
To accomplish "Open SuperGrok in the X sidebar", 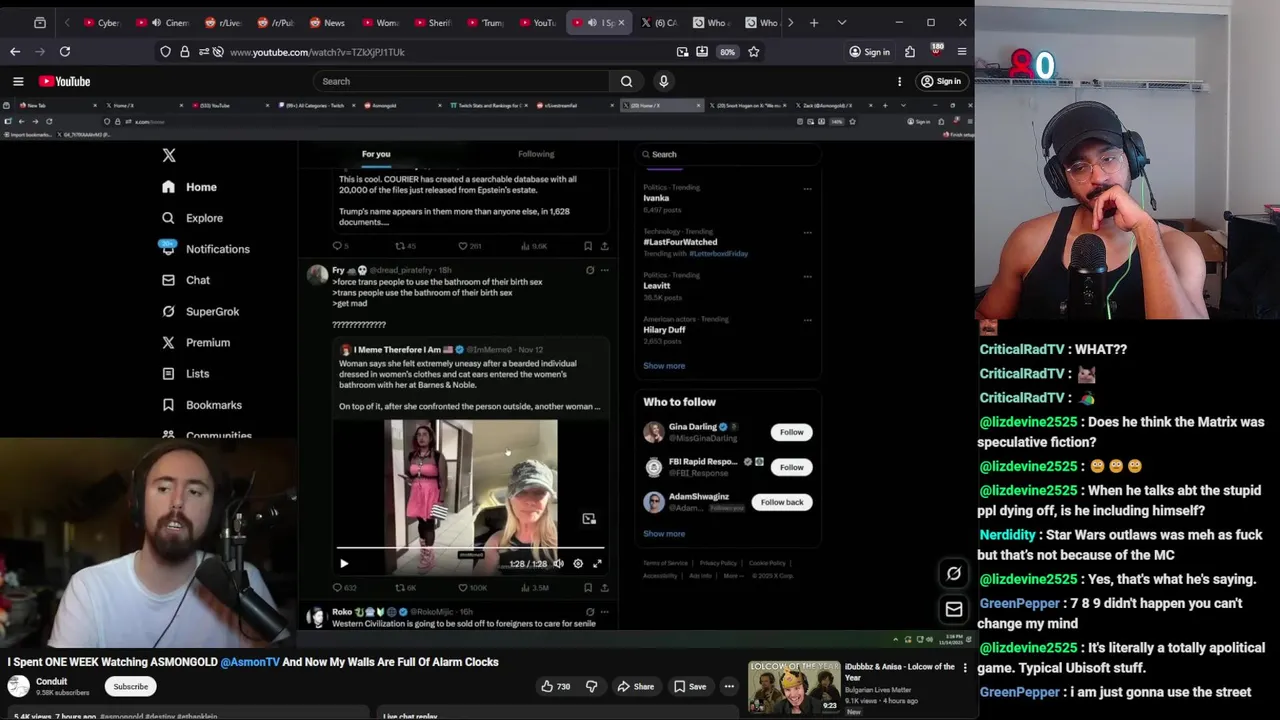I will coord(201,311).
